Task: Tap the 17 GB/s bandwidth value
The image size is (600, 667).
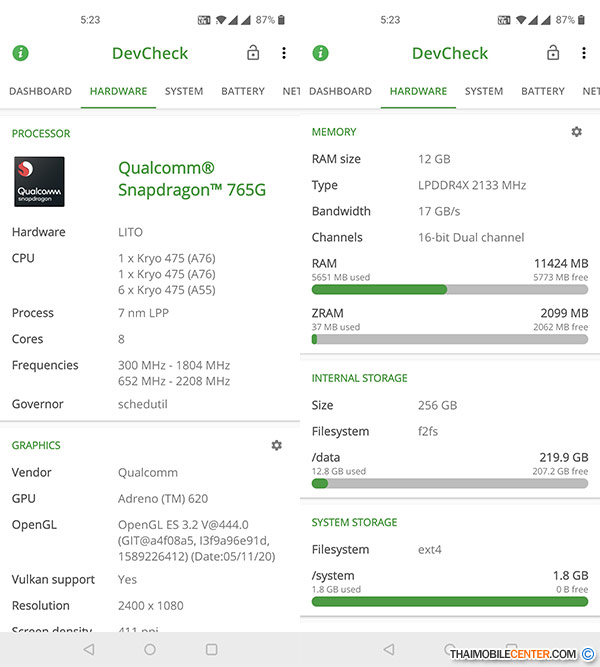Action: [x=439, y=211]
